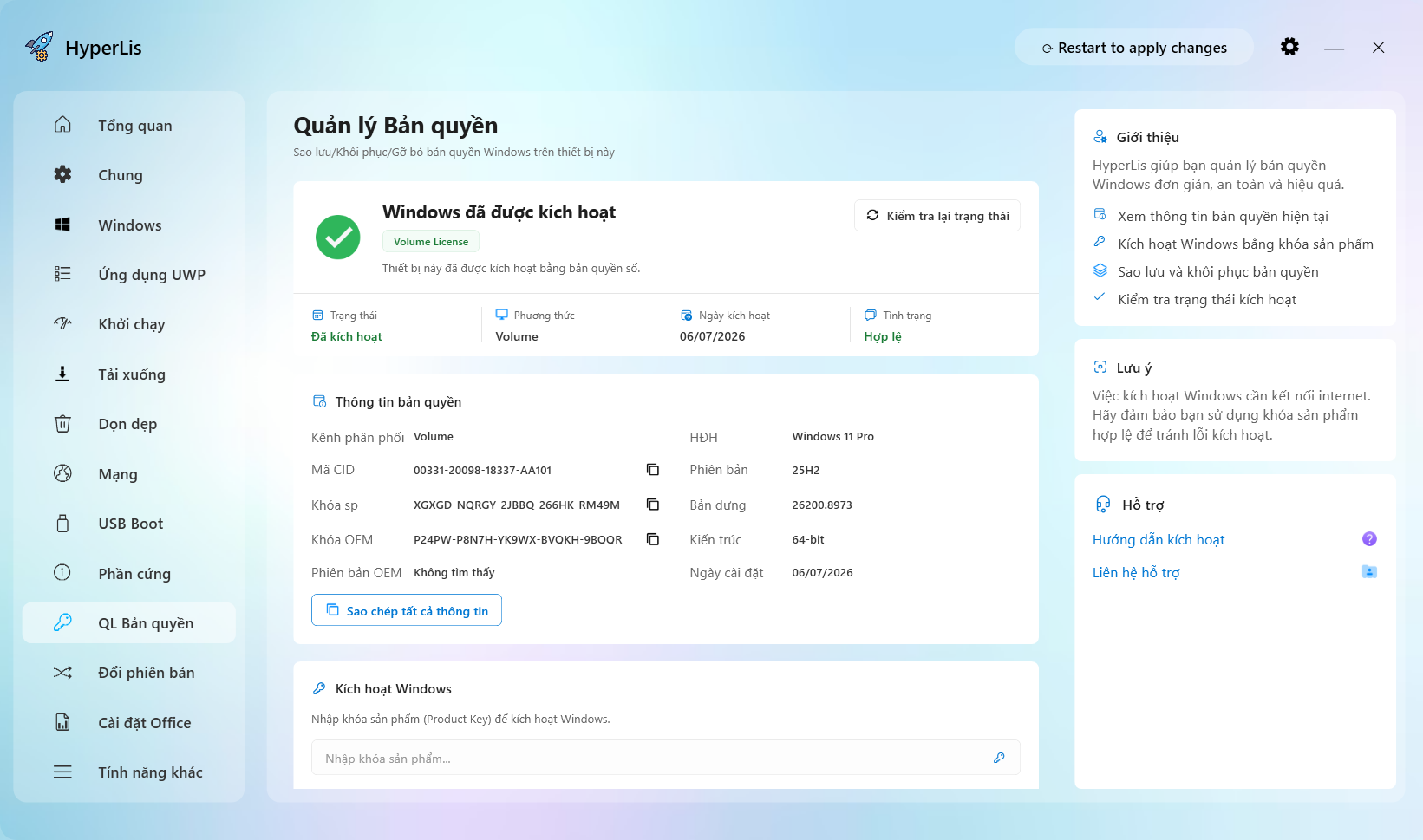Click the USB Boot drive icon
1423x840 pixels.
(x=62, y=523)
